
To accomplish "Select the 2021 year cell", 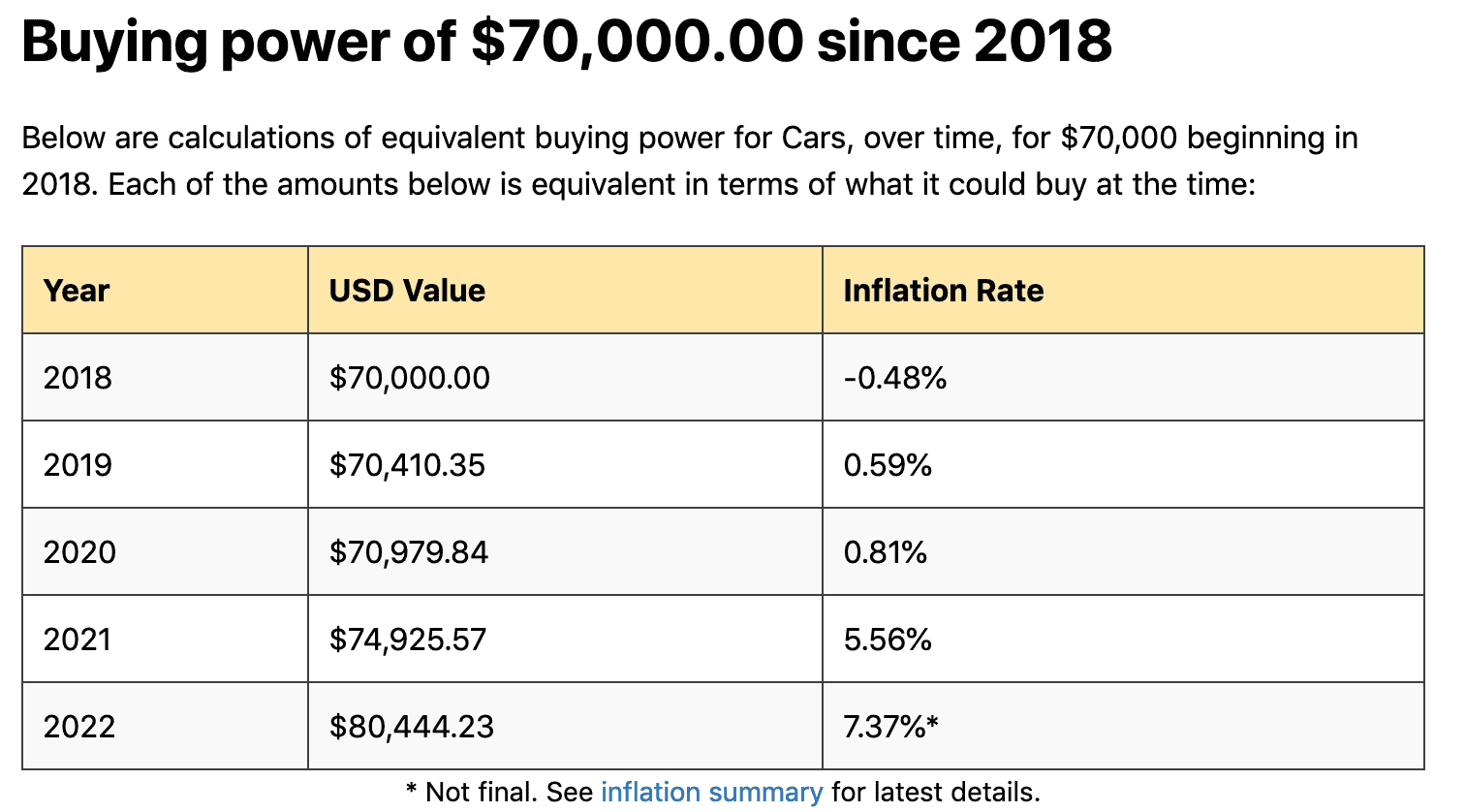I will [166, 640].
